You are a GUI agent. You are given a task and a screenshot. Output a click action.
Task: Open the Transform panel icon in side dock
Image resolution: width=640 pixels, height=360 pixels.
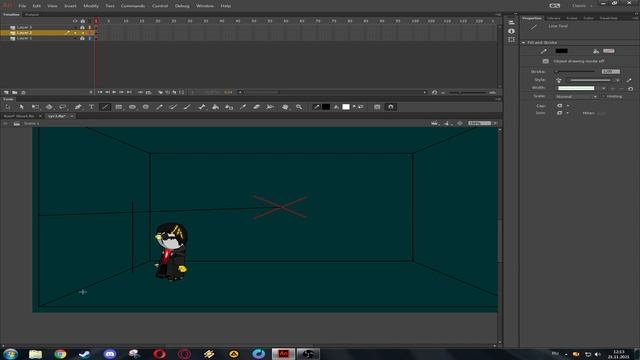coord(511,40)
